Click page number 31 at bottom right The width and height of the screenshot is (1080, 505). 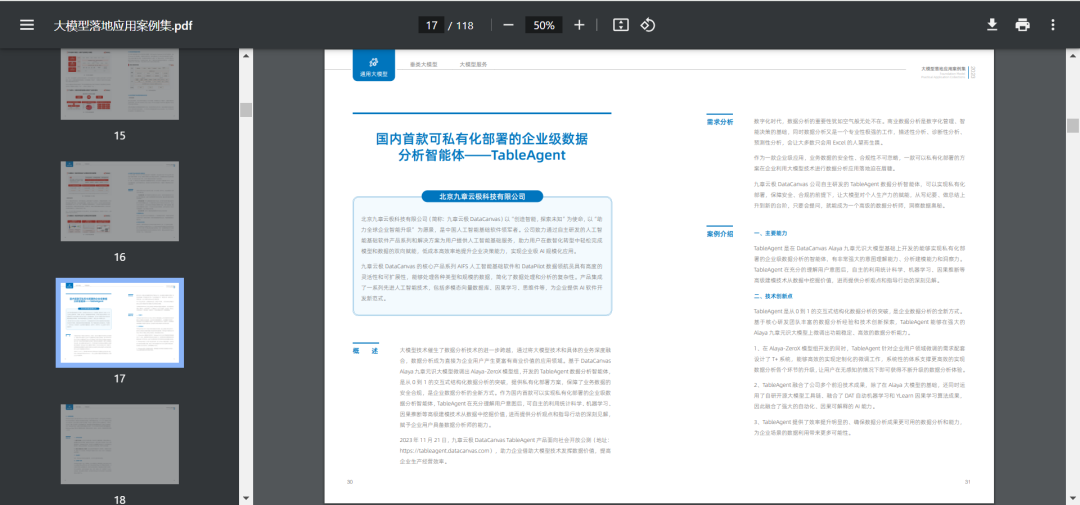coord(968,482)
